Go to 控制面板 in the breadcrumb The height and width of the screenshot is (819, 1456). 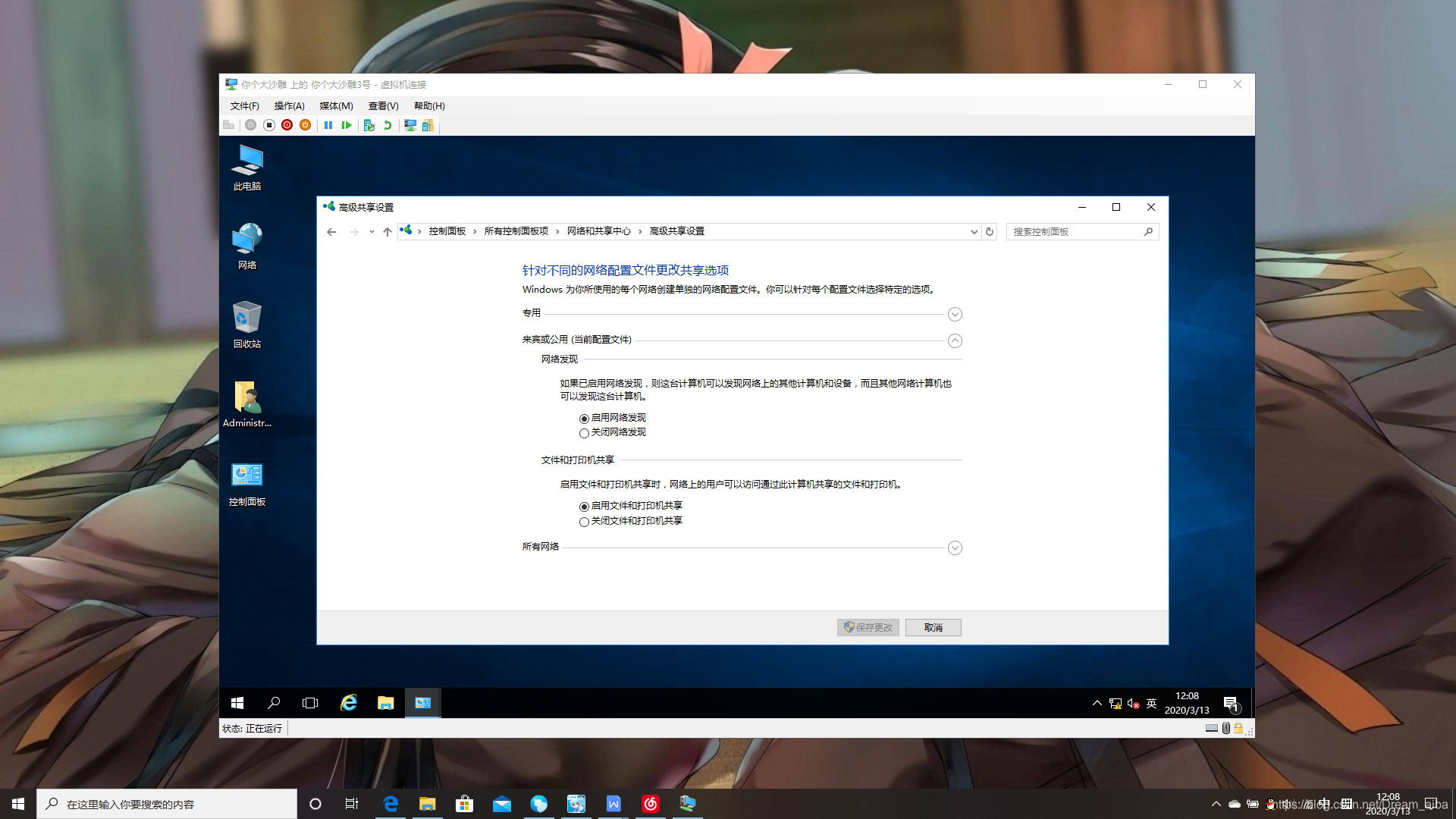click(x=447, y=231)
